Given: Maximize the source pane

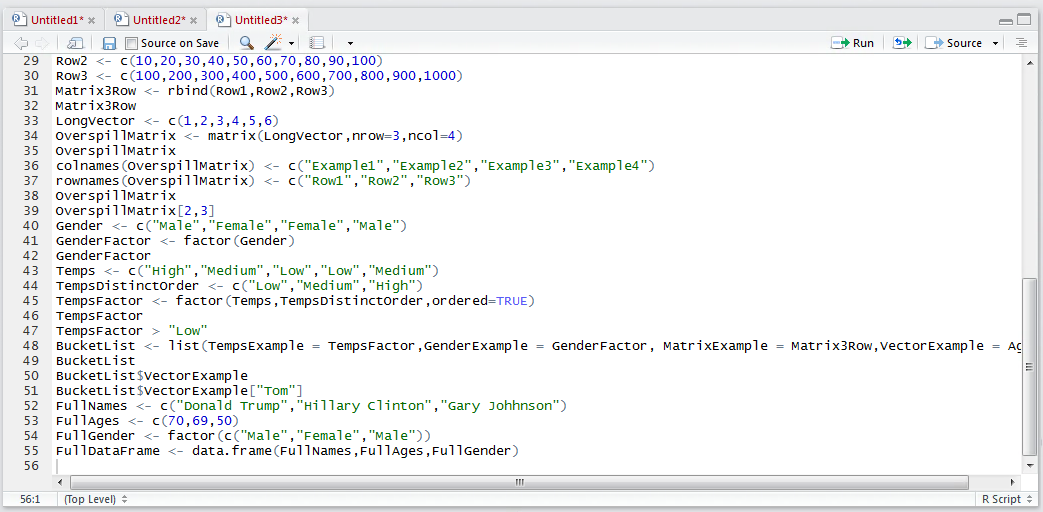Looking at the screenshot, I should (1022, 21).
